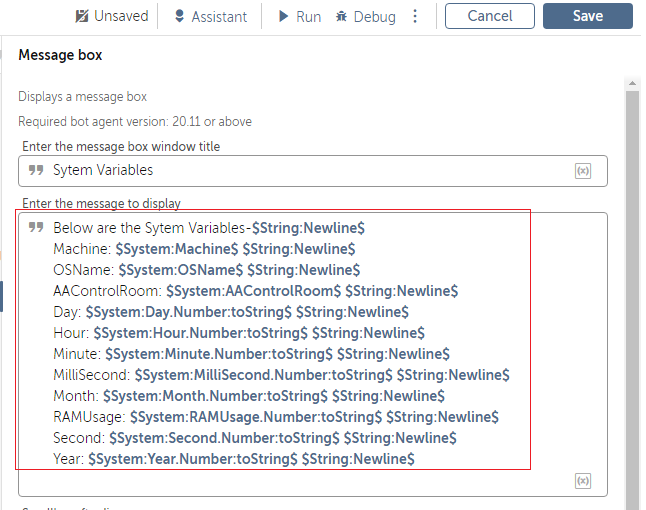Click the $System:MilliSecond.Number:toString$ variable
The width and height of the screenshot is (646, 510).
pyautogui.click(x=264, y=375)
